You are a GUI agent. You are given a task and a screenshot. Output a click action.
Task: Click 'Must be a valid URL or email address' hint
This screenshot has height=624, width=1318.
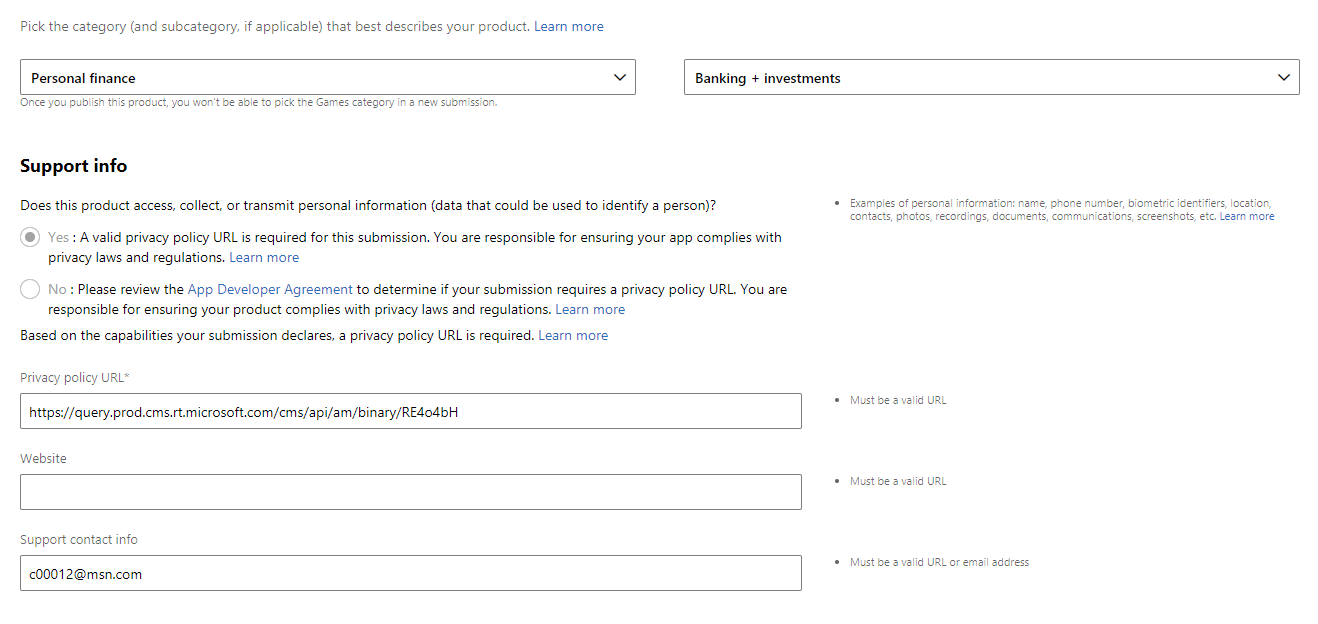click(939, 563)
